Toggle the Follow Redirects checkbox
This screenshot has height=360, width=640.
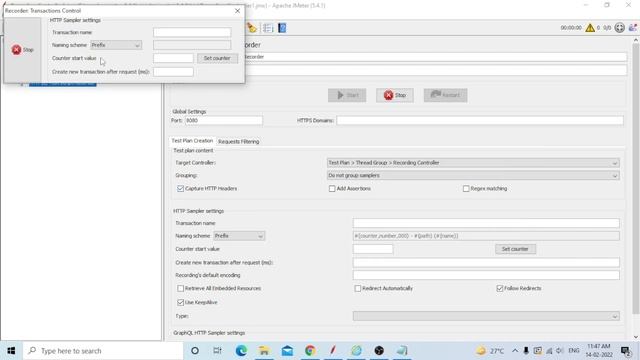point(500,288)
